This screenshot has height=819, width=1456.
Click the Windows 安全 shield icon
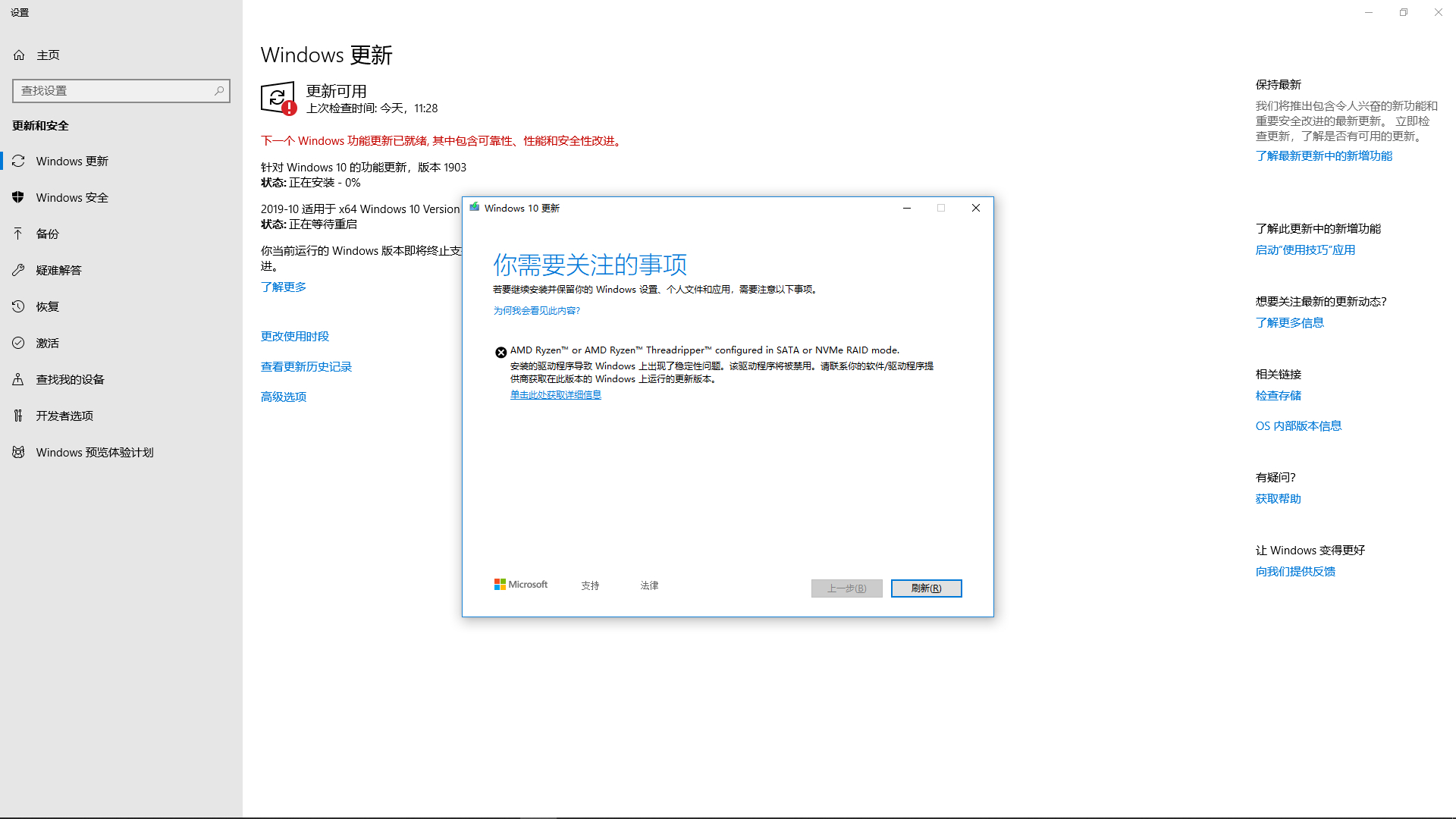tap(19, 198)
